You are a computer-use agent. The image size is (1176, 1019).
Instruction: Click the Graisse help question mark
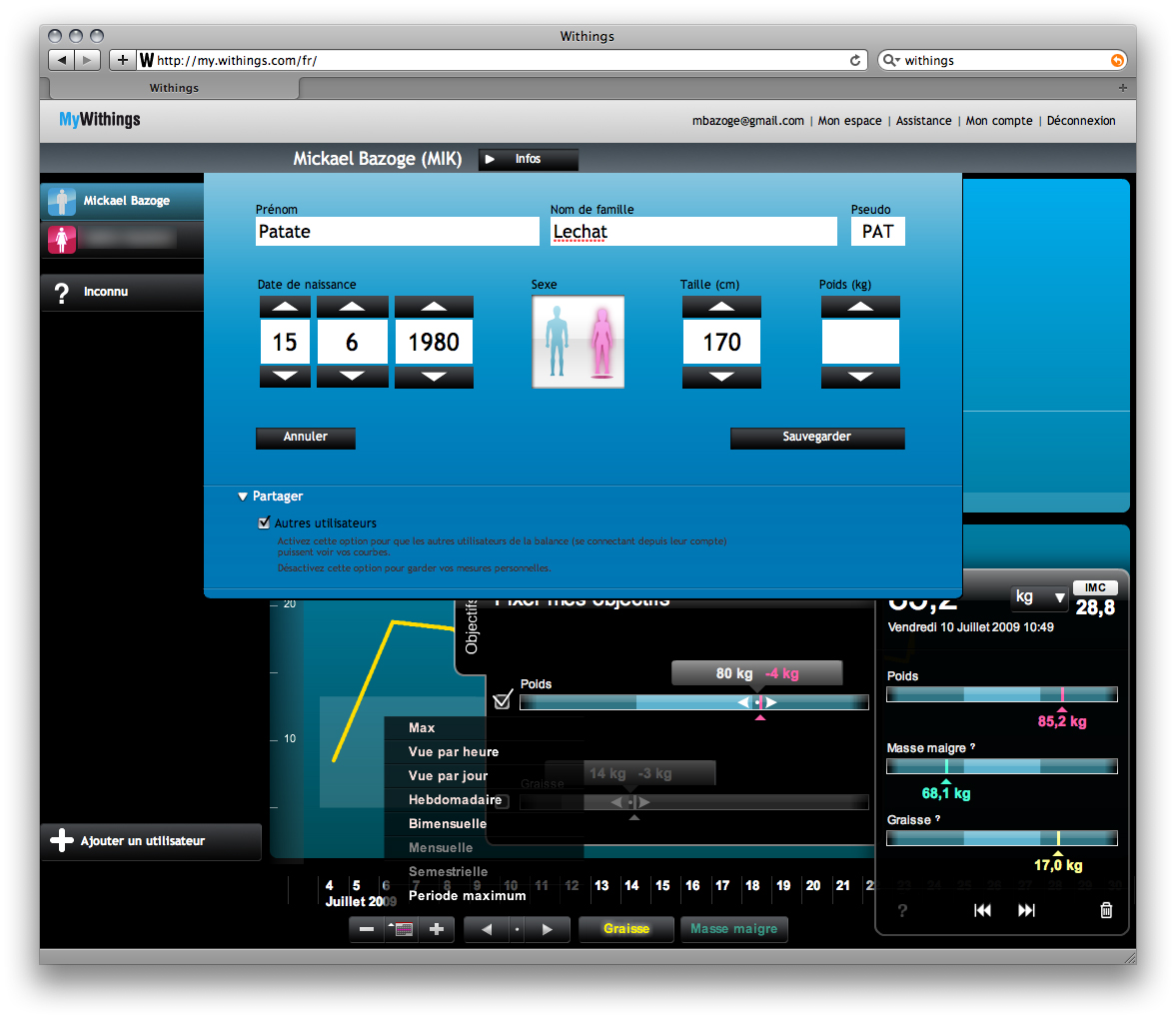[937, 819]
